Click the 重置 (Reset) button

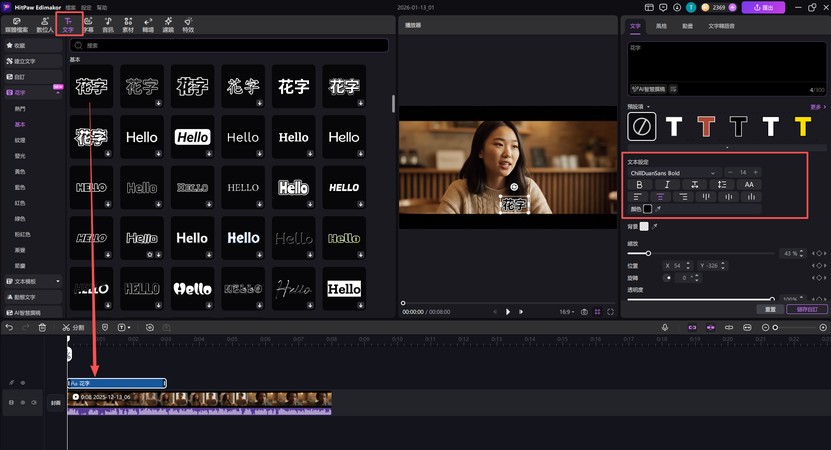pyautogui.click(x=770, y=310)
